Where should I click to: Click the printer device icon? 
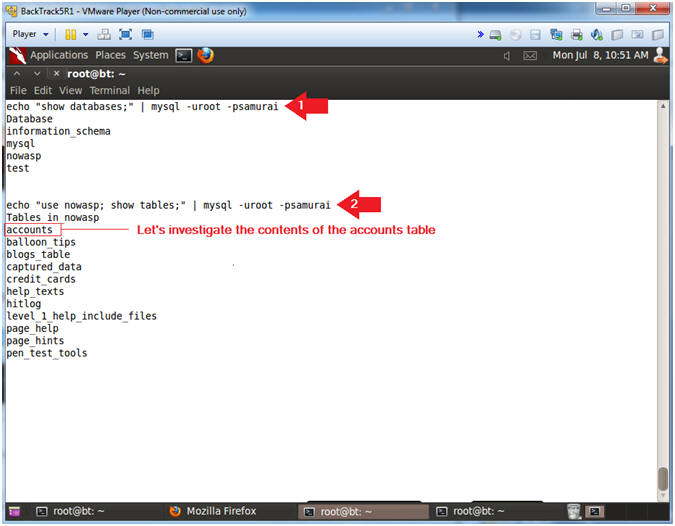(576, 35)
